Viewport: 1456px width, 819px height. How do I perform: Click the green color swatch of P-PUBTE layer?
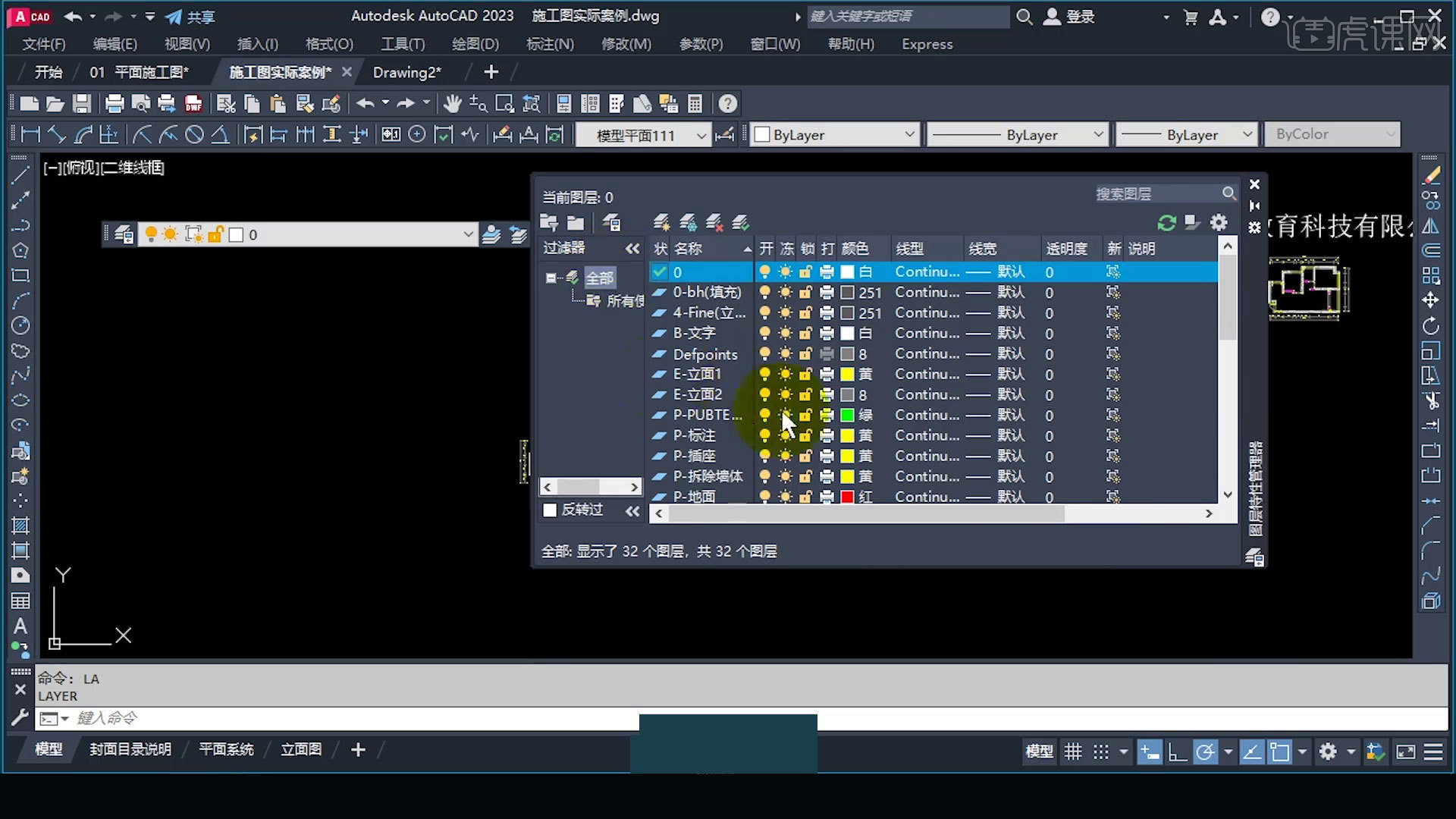pos(847,415)
